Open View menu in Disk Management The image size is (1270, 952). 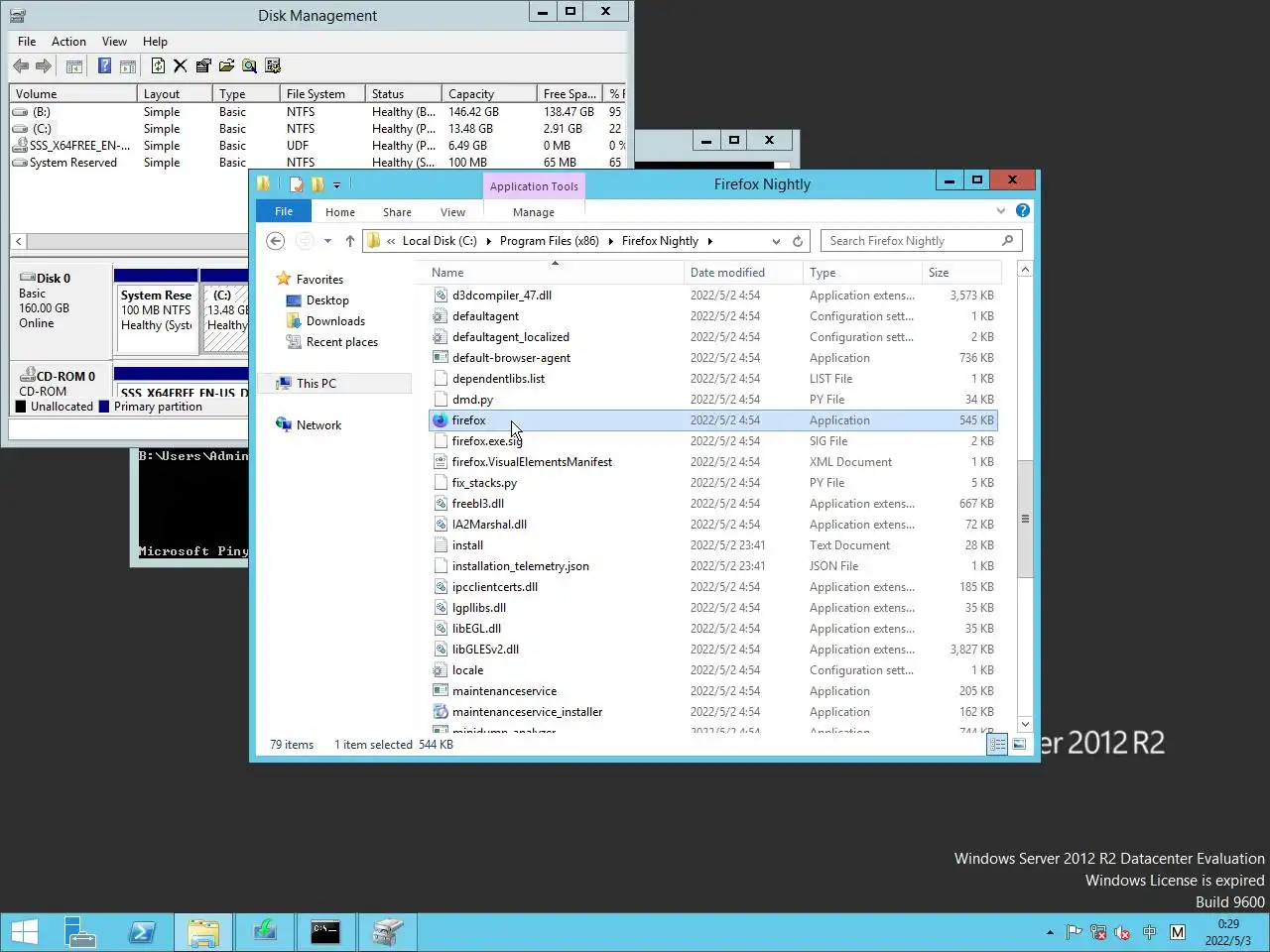(114, 42)
